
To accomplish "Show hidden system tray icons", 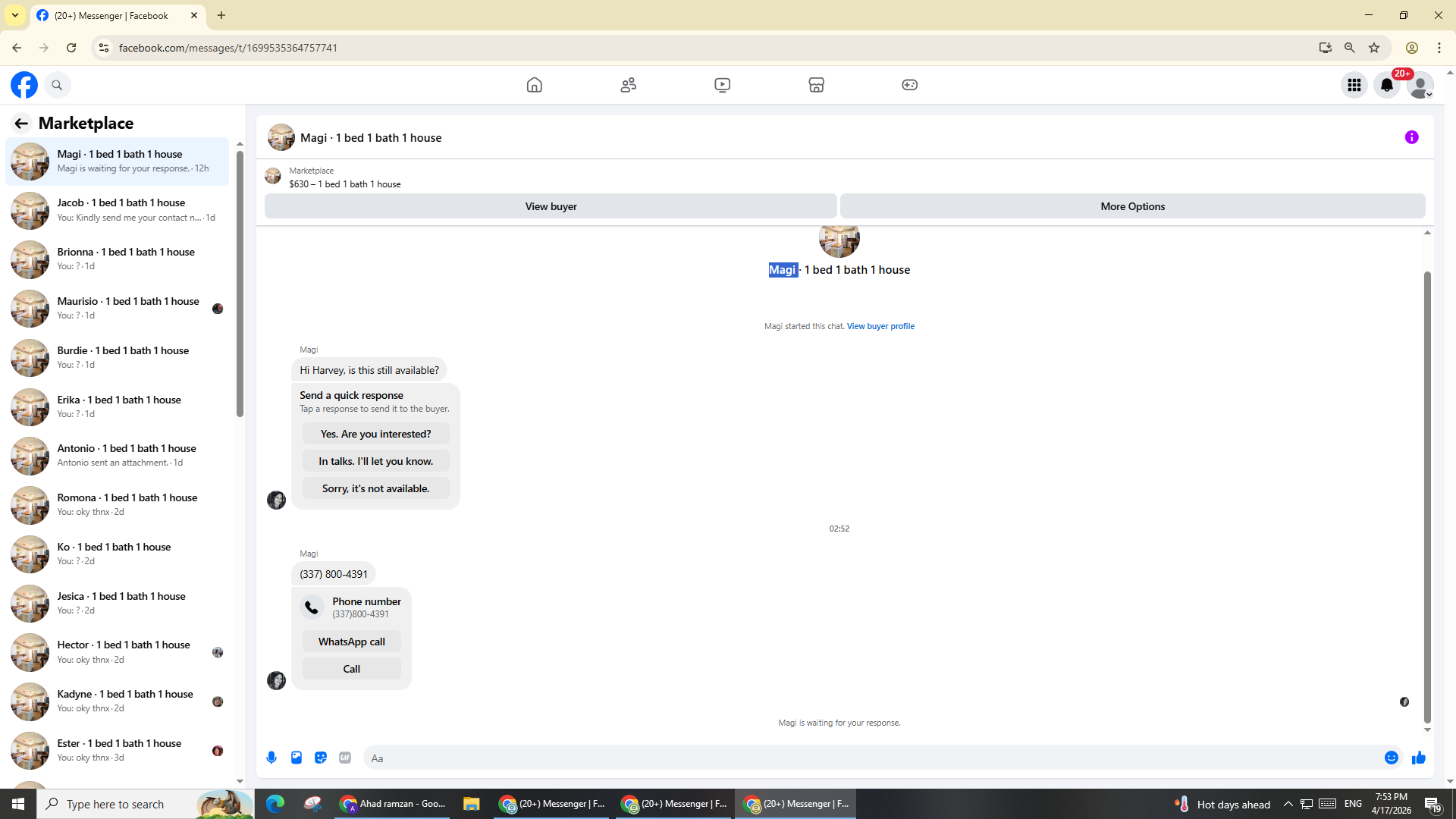I will [1288, 804].
